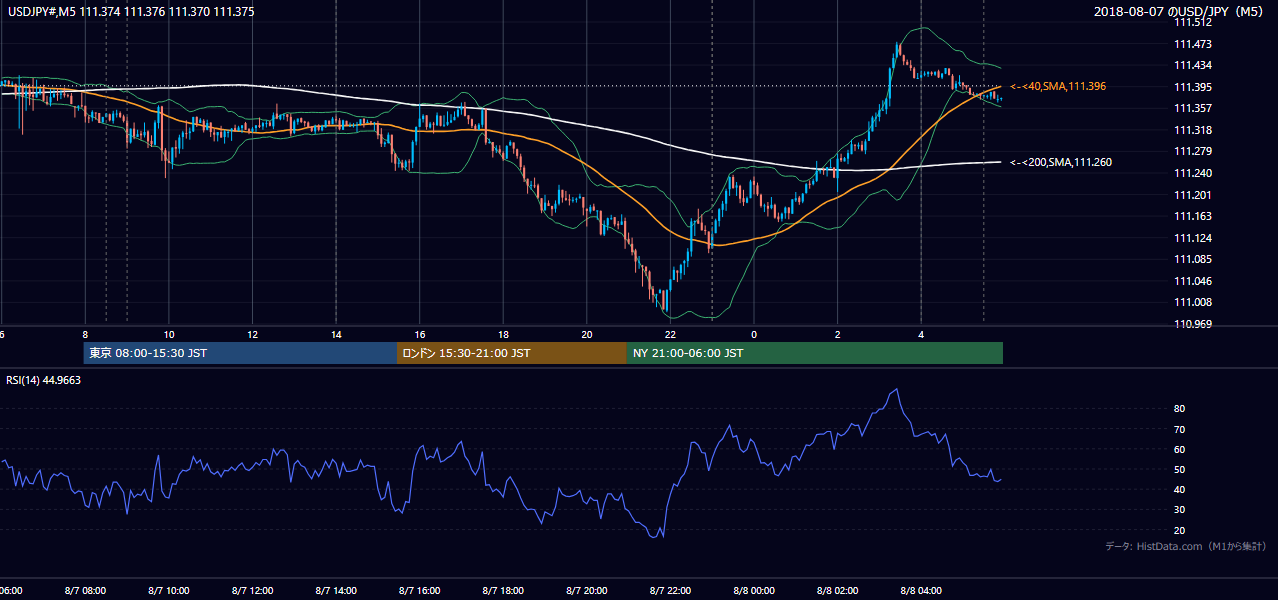Click the white '<-<200,SMA,111.260' label
Viewport: 1278px width, 600px height.
[1061, 162]
